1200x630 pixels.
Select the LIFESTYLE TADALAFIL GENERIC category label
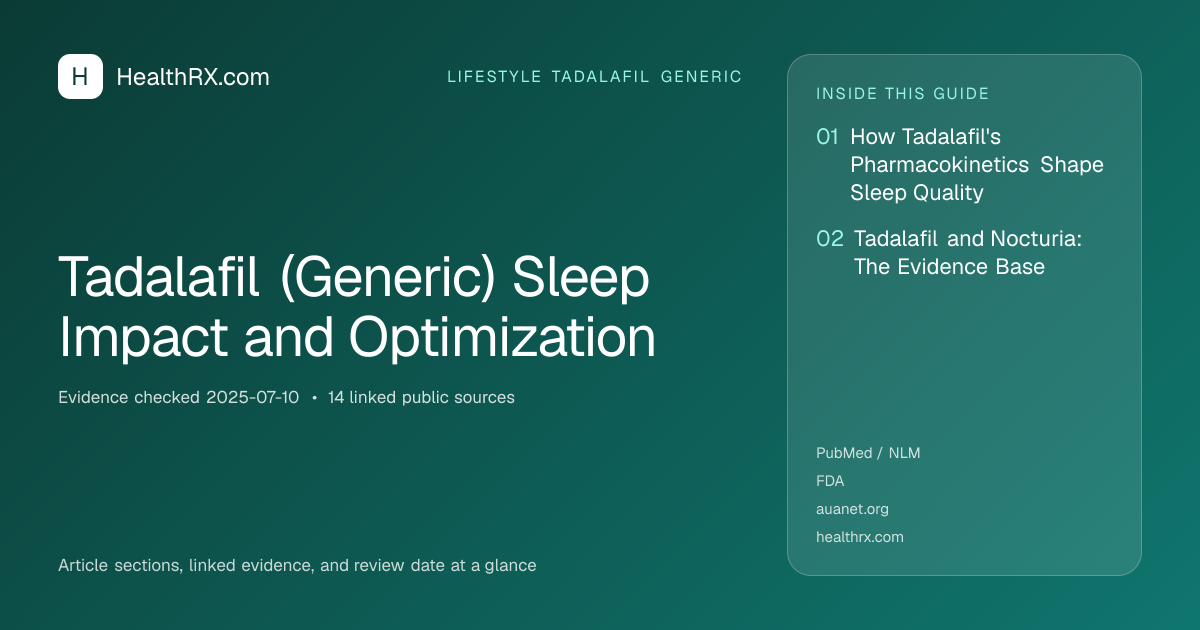click(594, 77)
